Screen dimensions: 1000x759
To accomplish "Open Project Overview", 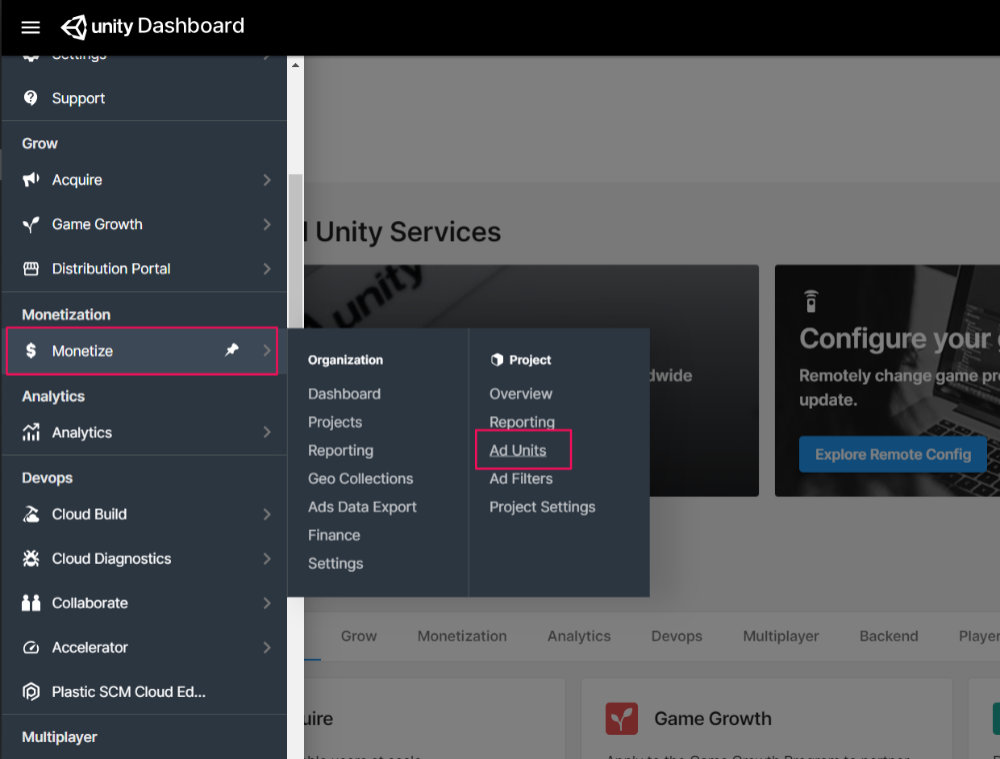I will coord(520,394).
